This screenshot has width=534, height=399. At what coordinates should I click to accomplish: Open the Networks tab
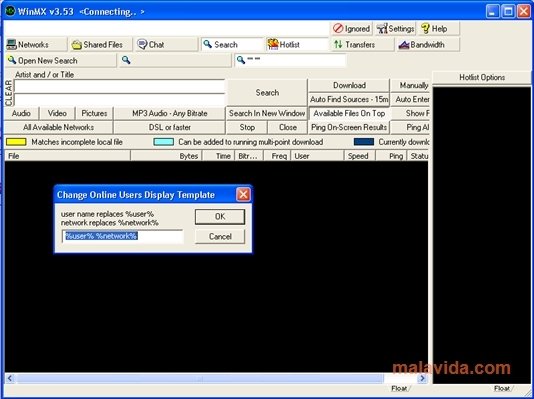pos(36,45)
